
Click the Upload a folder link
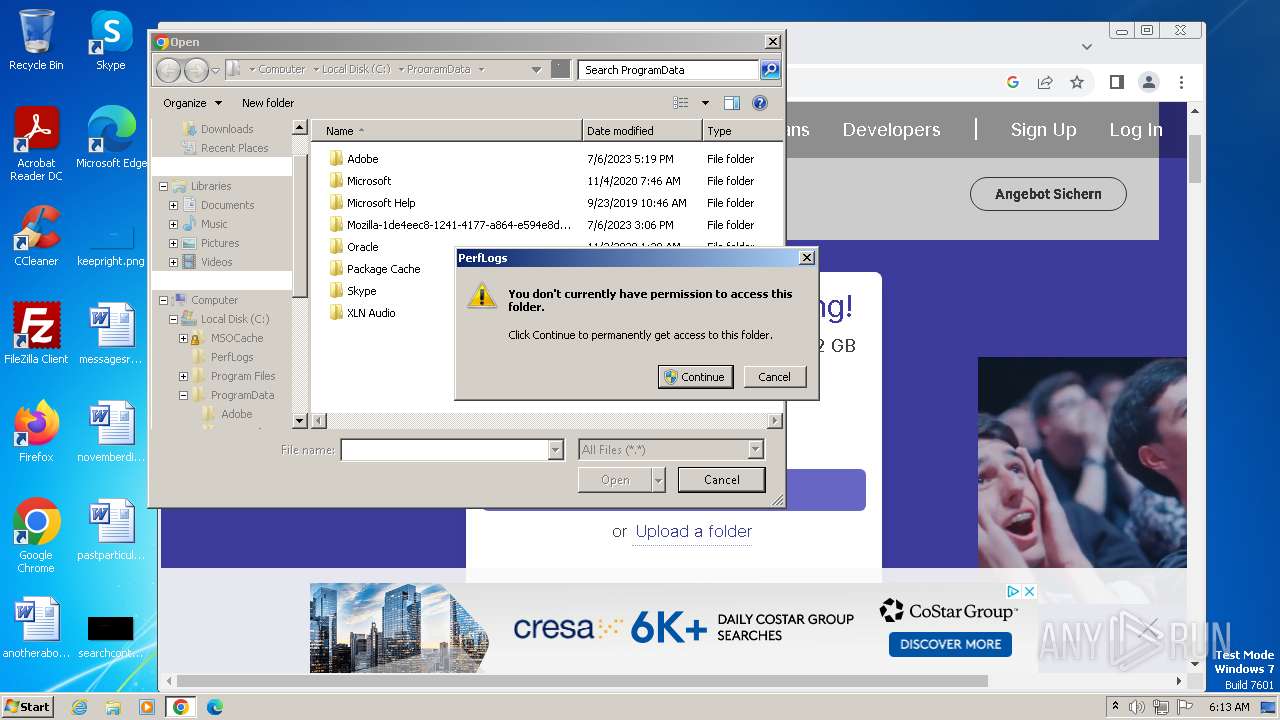pos(694,531)
